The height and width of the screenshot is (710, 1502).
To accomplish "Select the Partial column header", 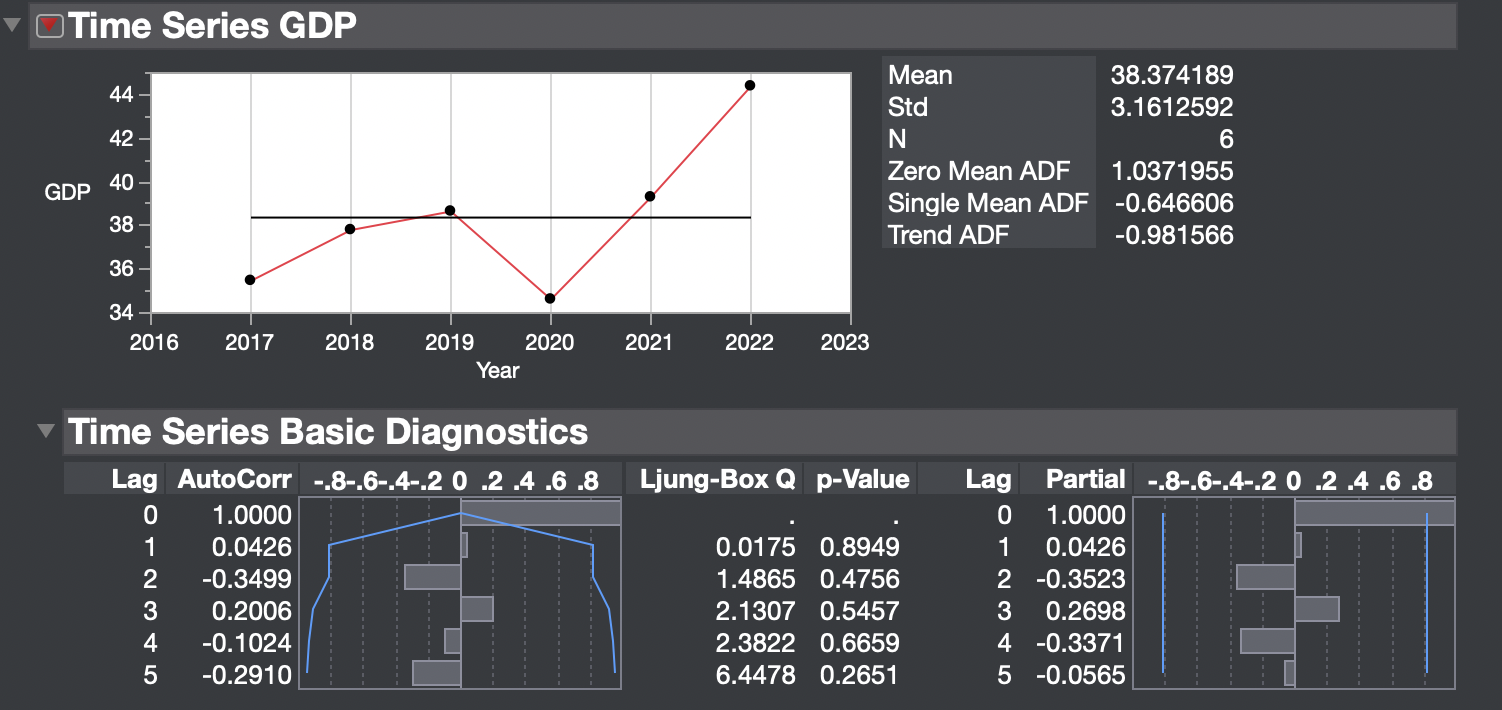I will tap(1085, 478).
